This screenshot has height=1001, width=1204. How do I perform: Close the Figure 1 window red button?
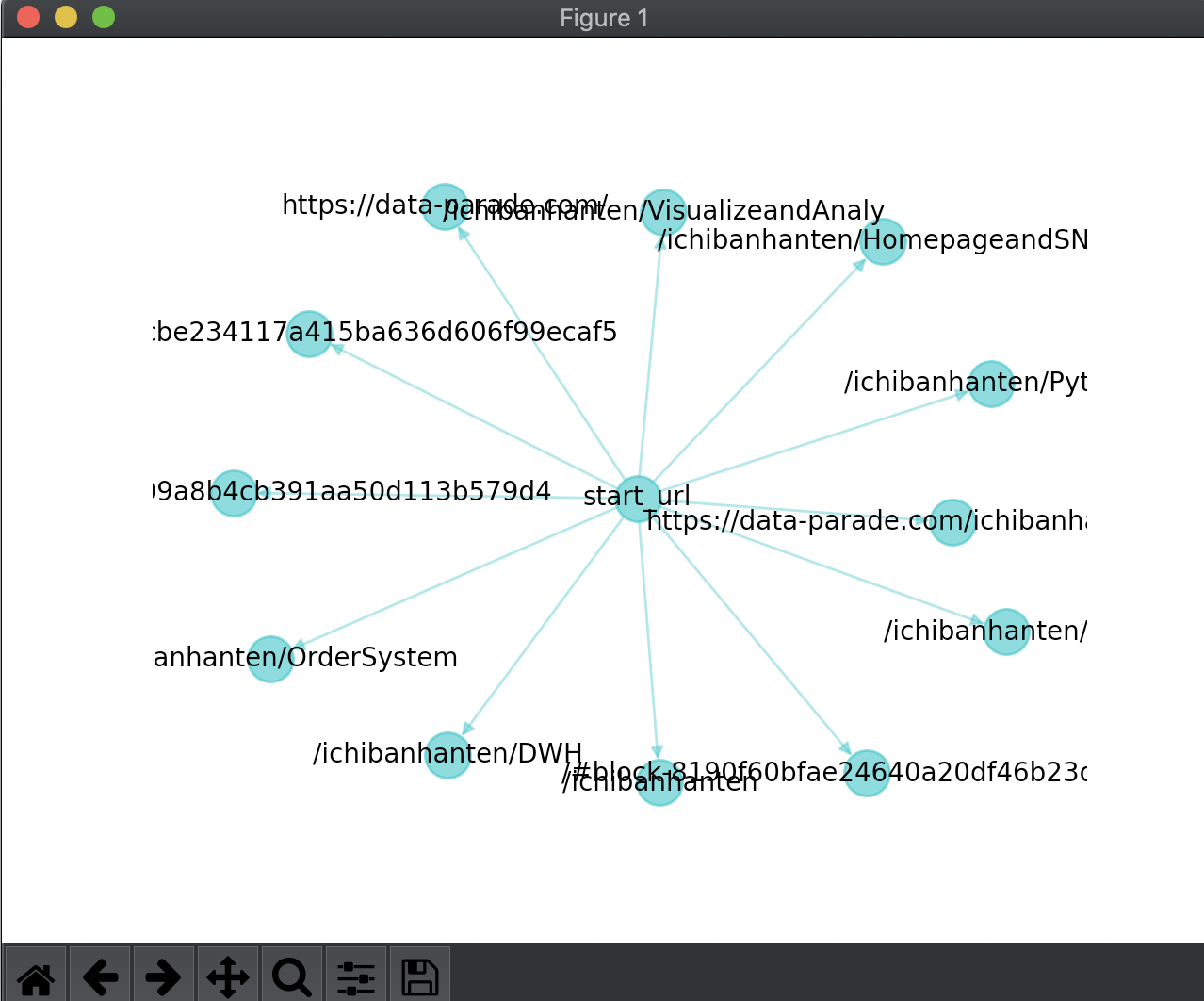click(28, 17)
